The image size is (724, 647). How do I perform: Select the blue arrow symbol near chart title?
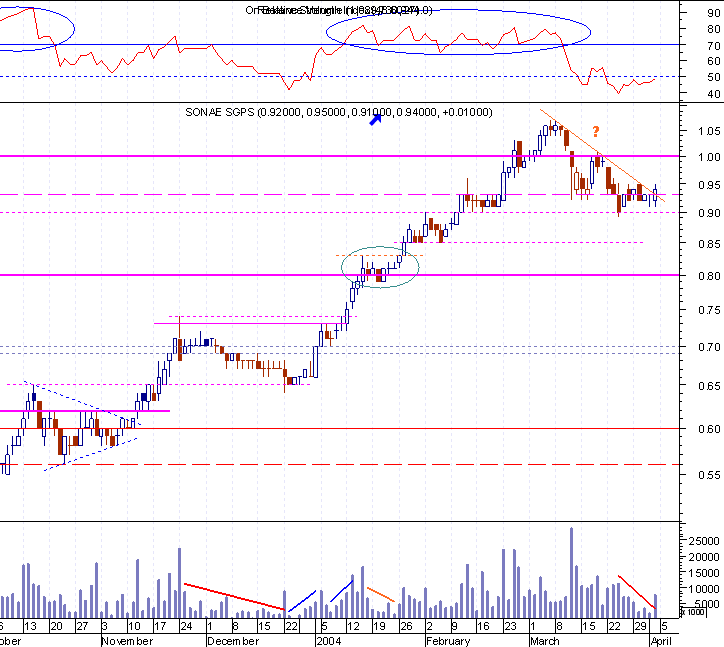(x=376, y=120)
